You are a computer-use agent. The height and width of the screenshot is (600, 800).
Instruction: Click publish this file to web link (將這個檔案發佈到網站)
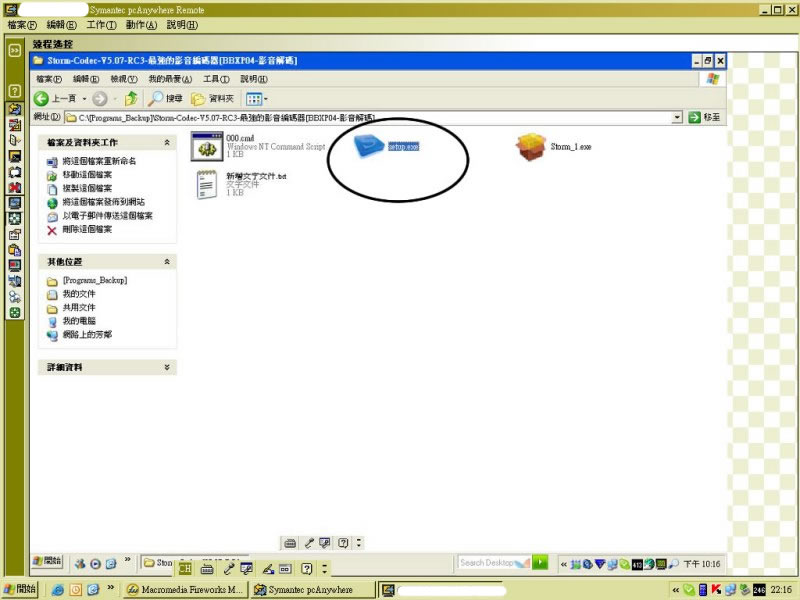tap(103, 202)
